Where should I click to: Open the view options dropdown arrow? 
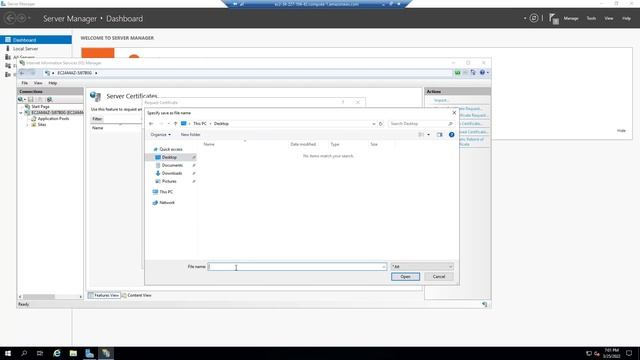pyautogui.click(x=428, y=135)
